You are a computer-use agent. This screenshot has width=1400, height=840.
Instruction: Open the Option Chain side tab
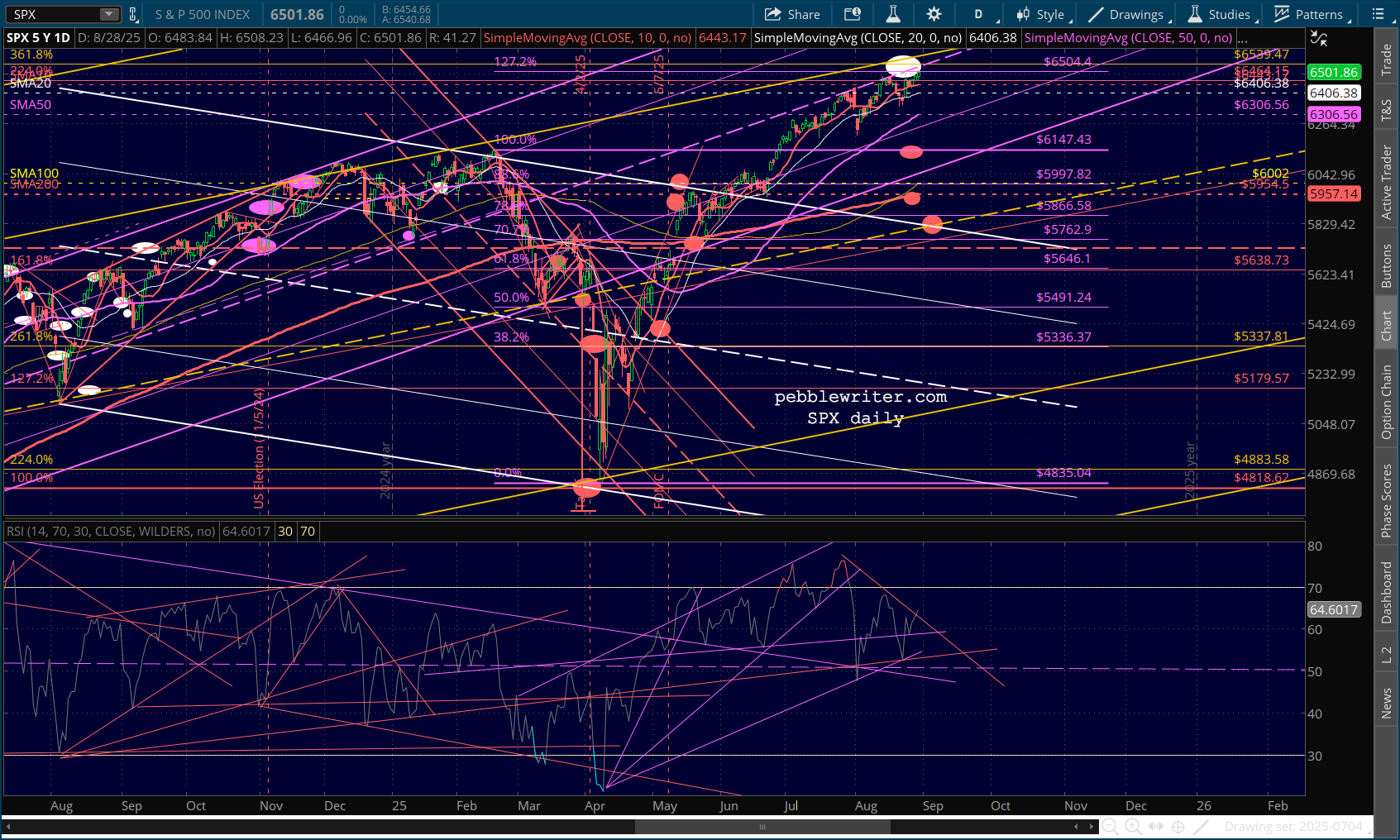[1387, 402]
